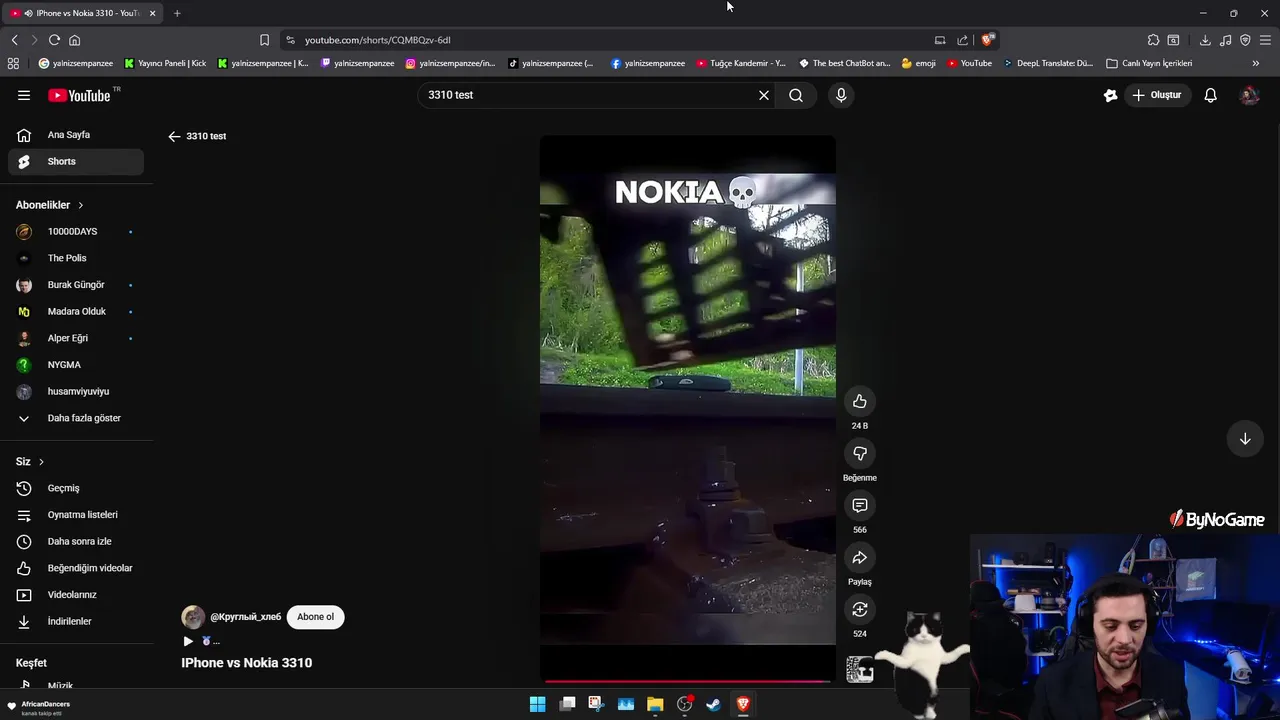This screenshot has width=1280, height=720.
Task: Seek on the red video progress bar
Action: point(687,682)
